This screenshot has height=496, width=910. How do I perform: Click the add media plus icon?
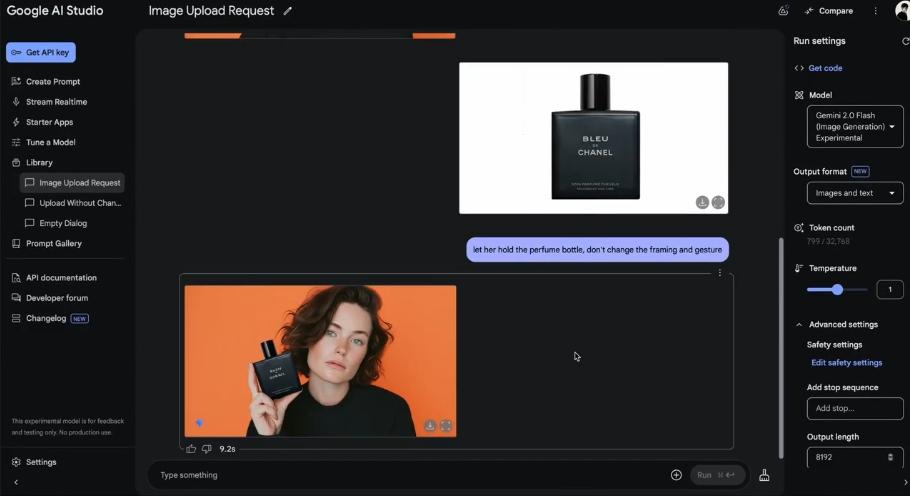pos(676,475)
